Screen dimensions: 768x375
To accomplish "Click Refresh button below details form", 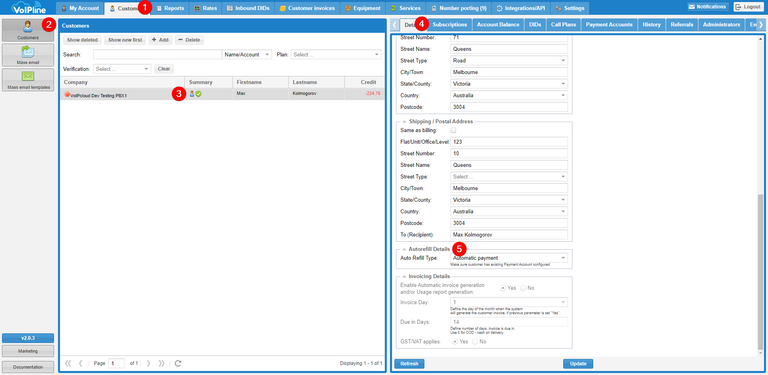I will click(x=409, y=364).
